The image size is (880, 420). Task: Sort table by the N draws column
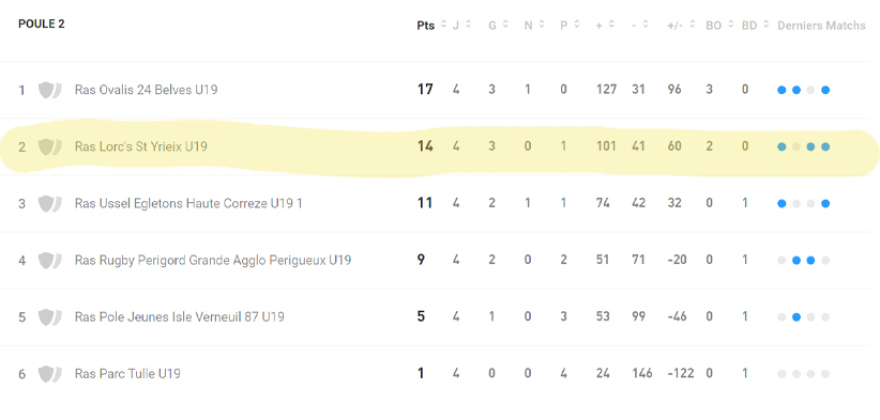tap(540, 25)
